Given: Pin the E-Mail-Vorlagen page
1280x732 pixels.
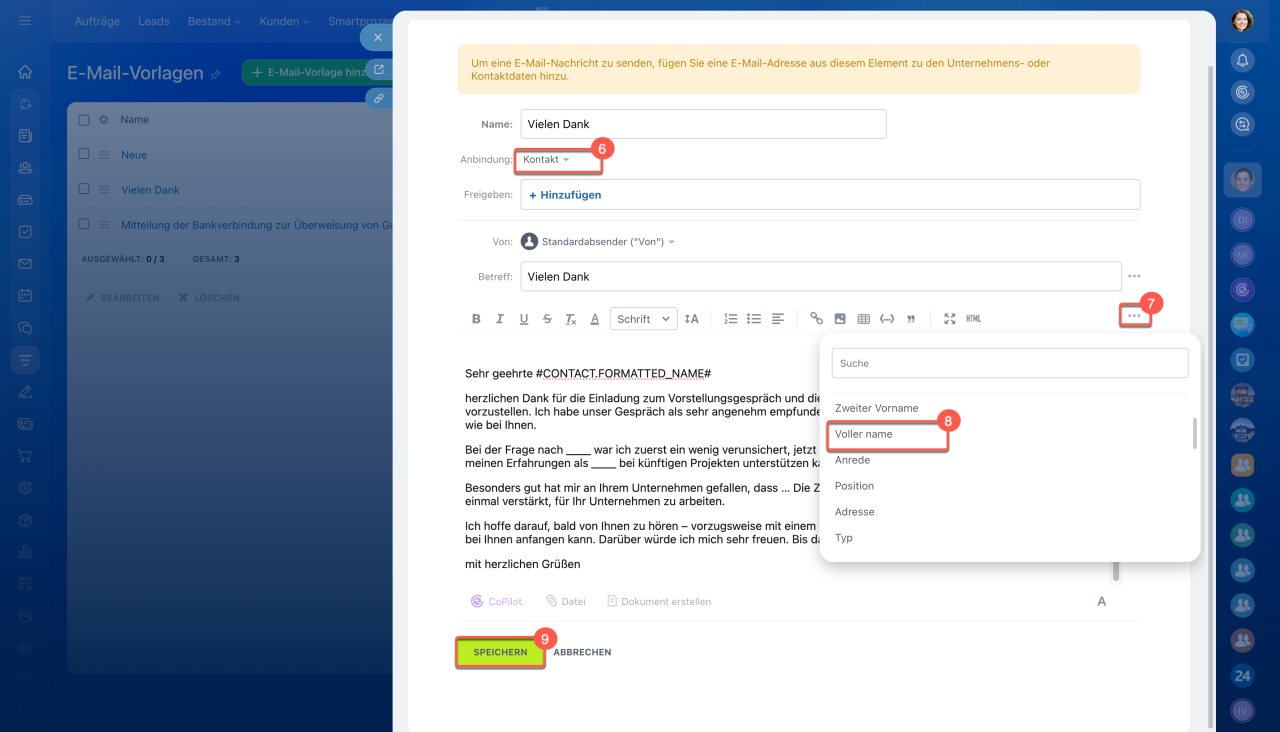Looking at the screenshot, I should pos(215,74).
